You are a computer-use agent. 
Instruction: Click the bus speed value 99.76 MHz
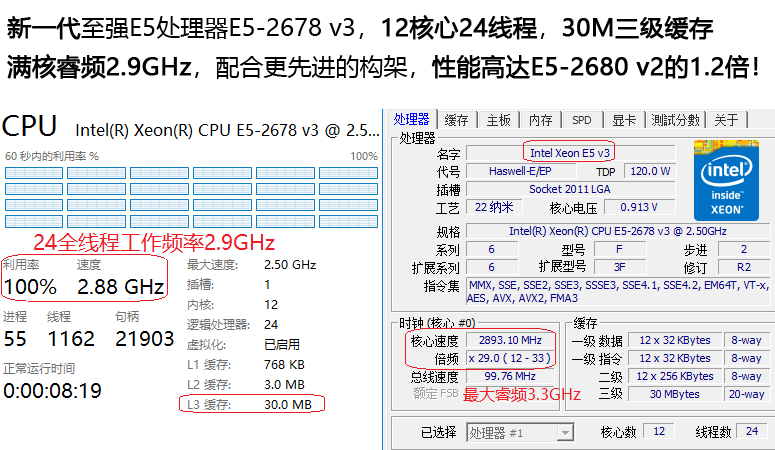[x=510, y=376]
